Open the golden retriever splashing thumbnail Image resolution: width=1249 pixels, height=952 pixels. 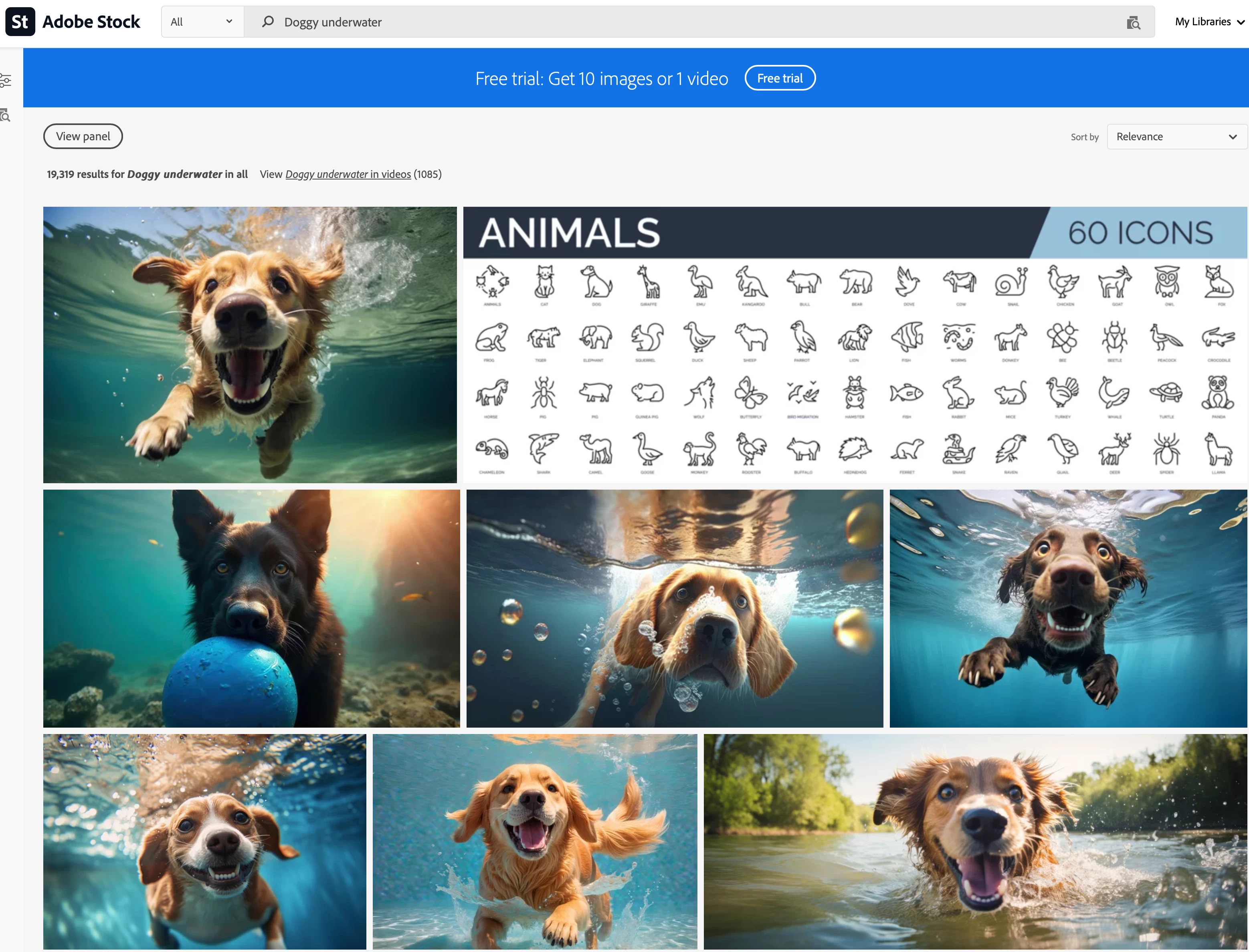click(535, 841)
